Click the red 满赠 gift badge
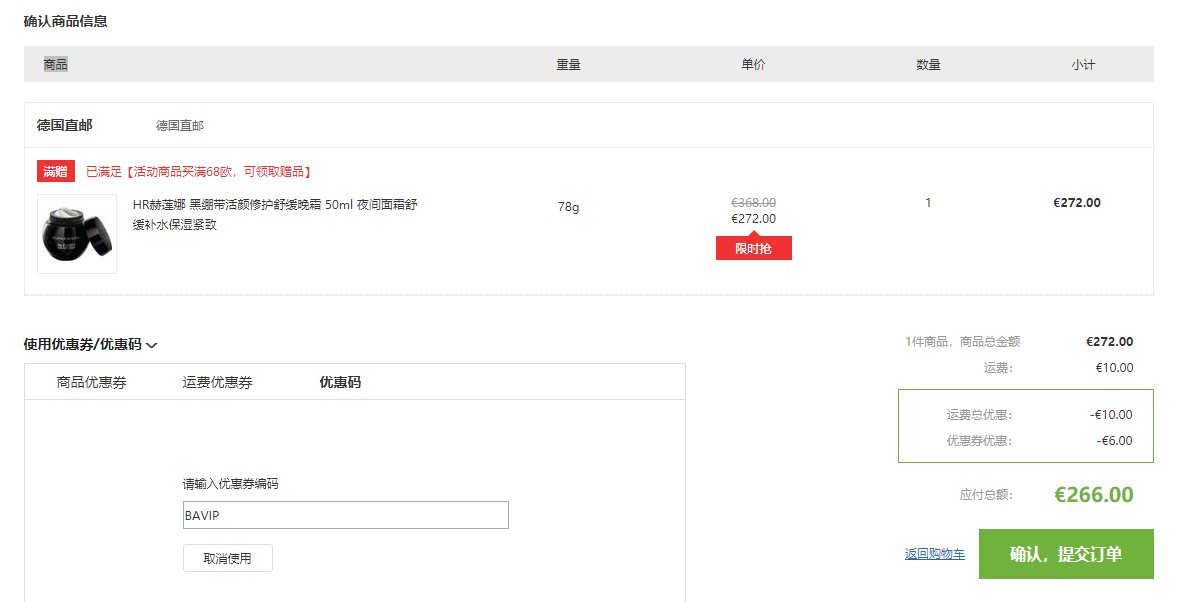Screen dimensions: 1177x602 [x=56, y=171]
